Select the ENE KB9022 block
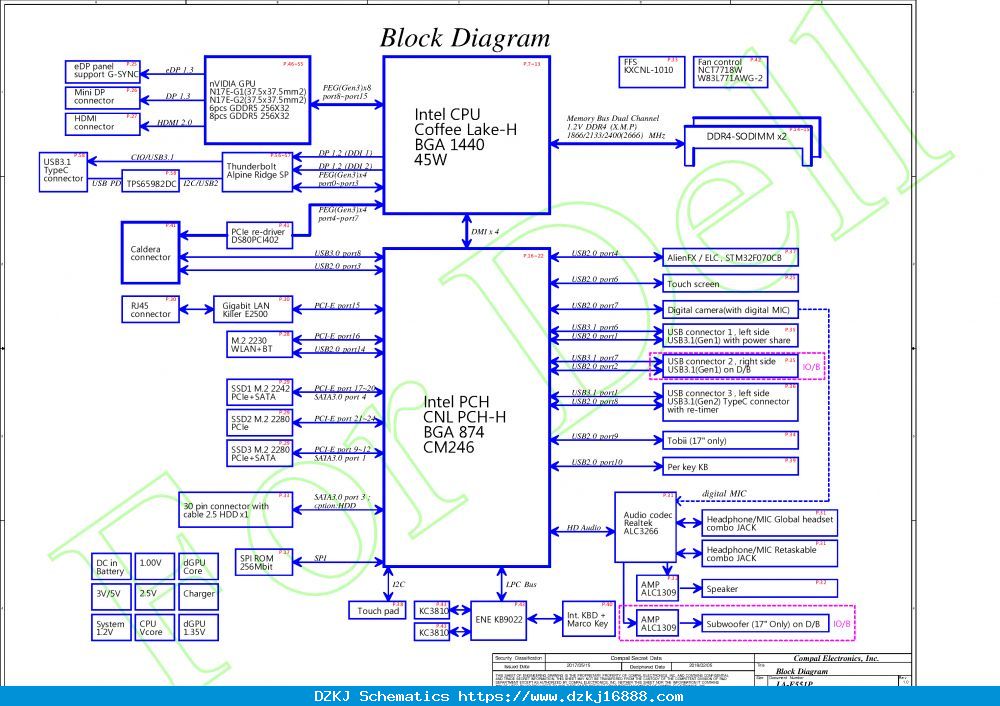1000x706 pixels. 499,620
